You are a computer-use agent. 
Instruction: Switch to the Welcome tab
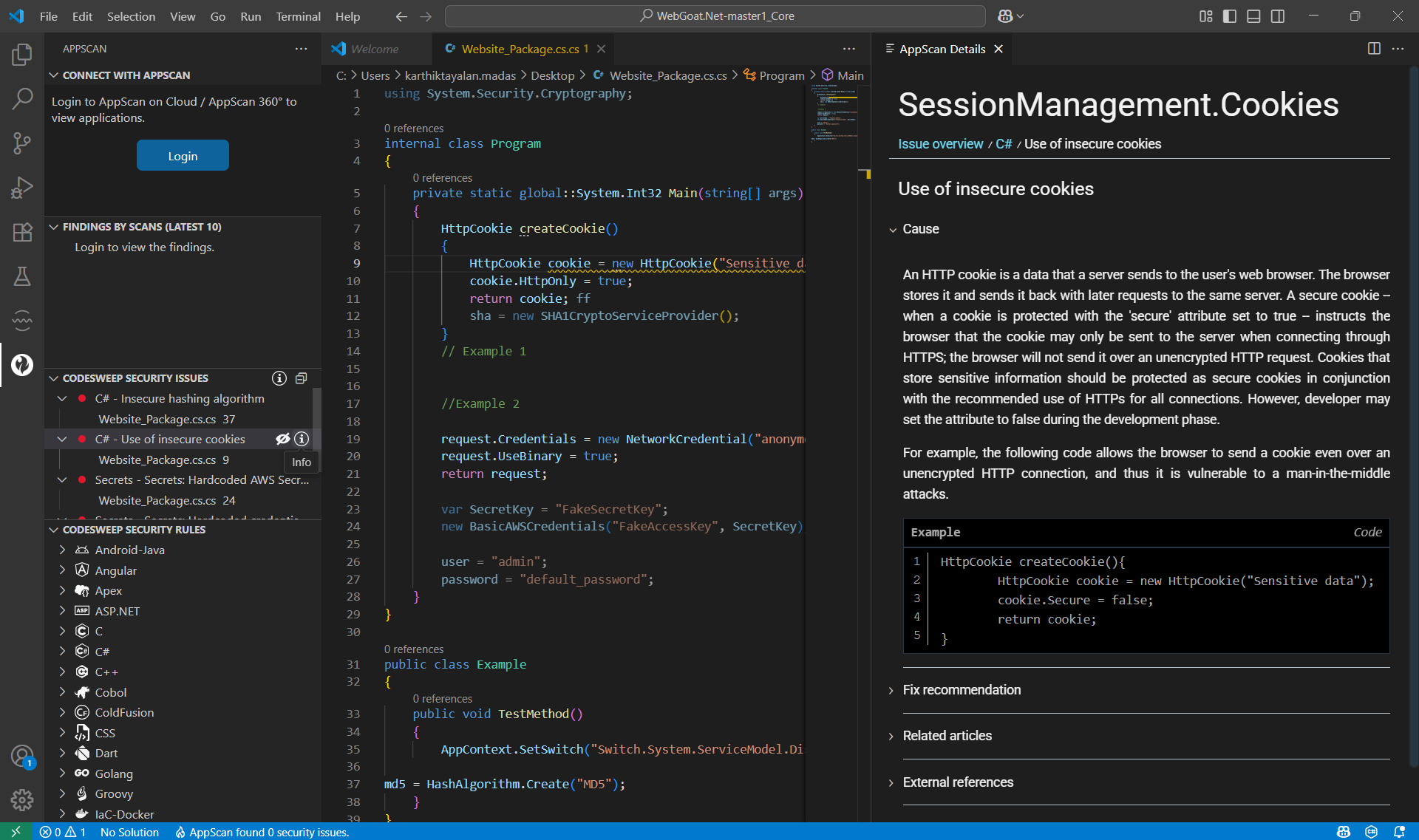coord(375,49)
